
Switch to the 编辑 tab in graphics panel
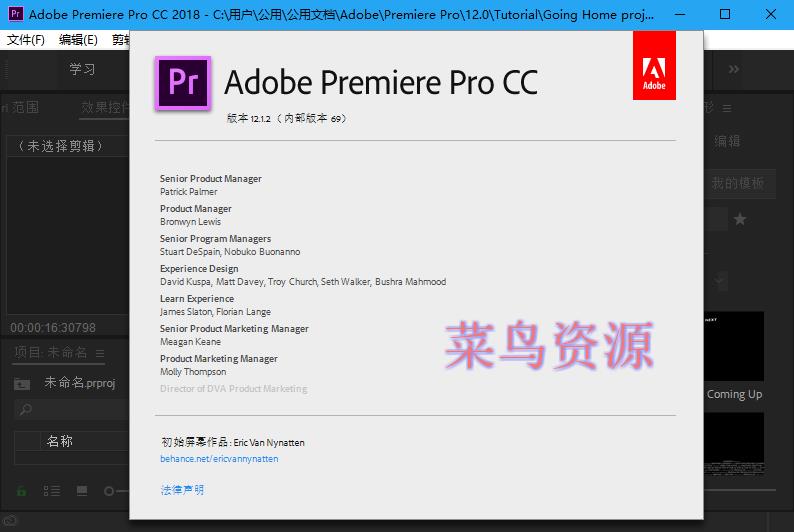tap(727, 141)
